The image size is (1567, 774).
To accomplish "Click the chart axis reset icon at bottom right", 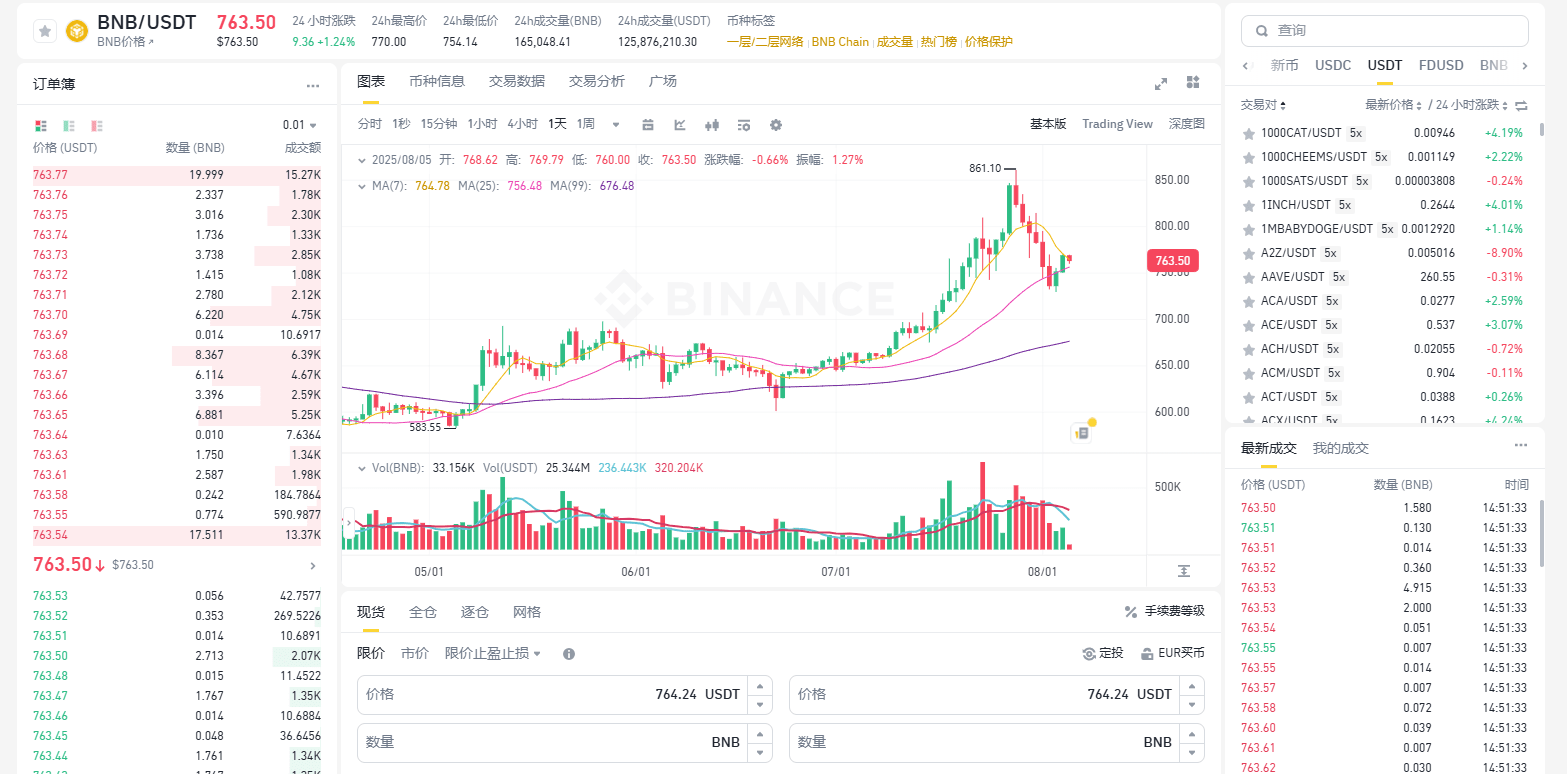I will 1184,570.
